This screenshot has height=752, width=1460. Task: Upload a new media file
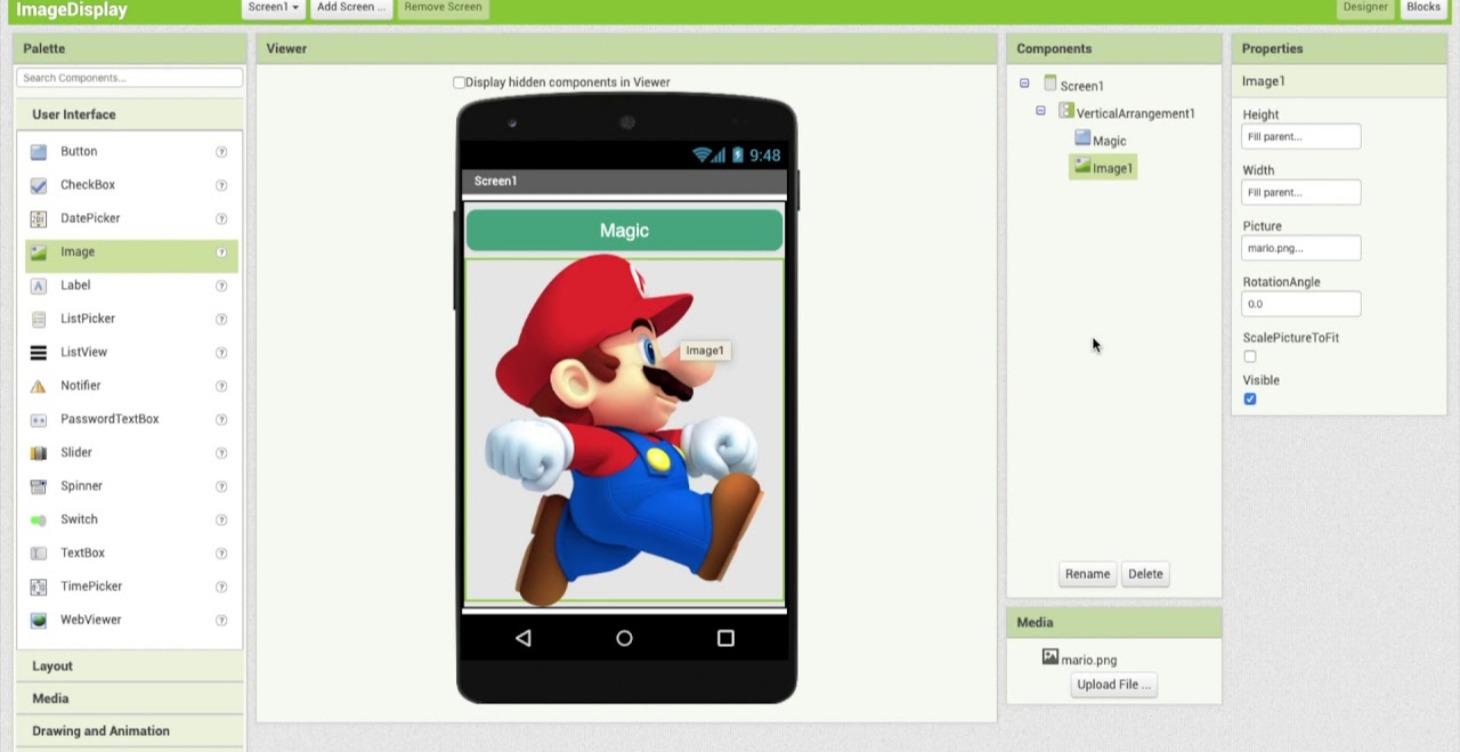coord(1113,685)
